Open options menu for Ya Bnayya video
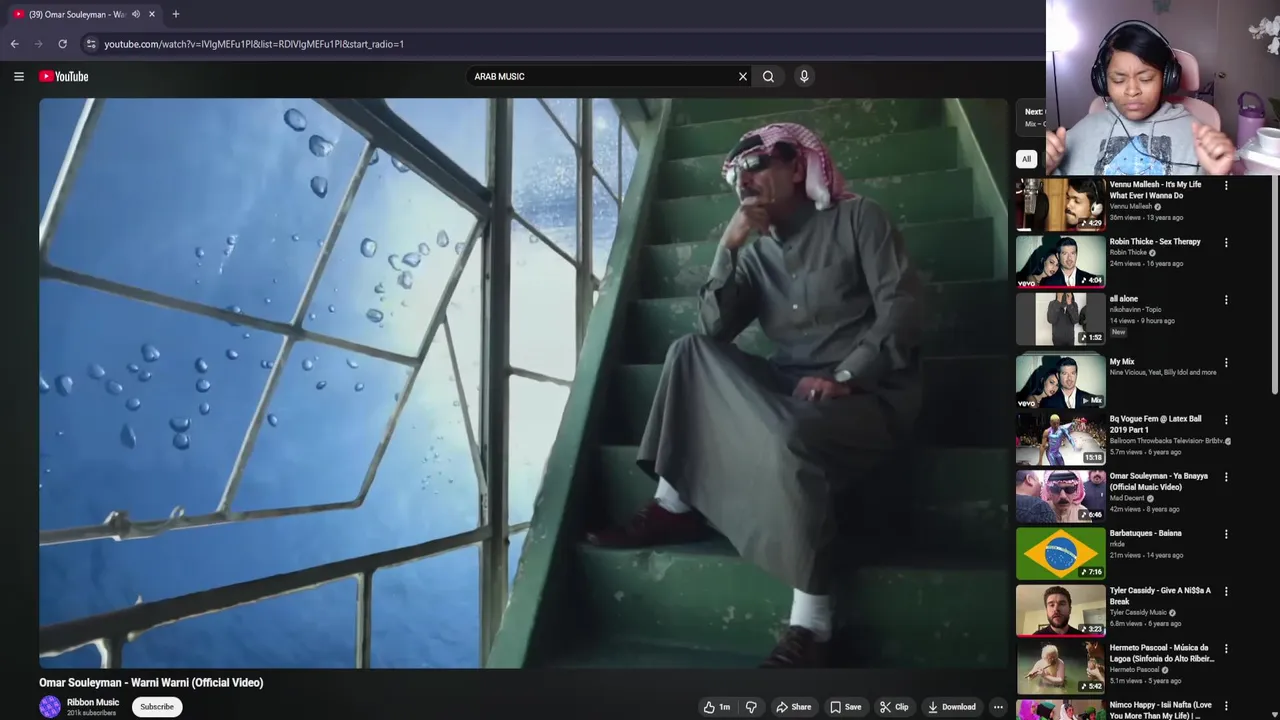1280x720 pixels. pos(1226,476)
